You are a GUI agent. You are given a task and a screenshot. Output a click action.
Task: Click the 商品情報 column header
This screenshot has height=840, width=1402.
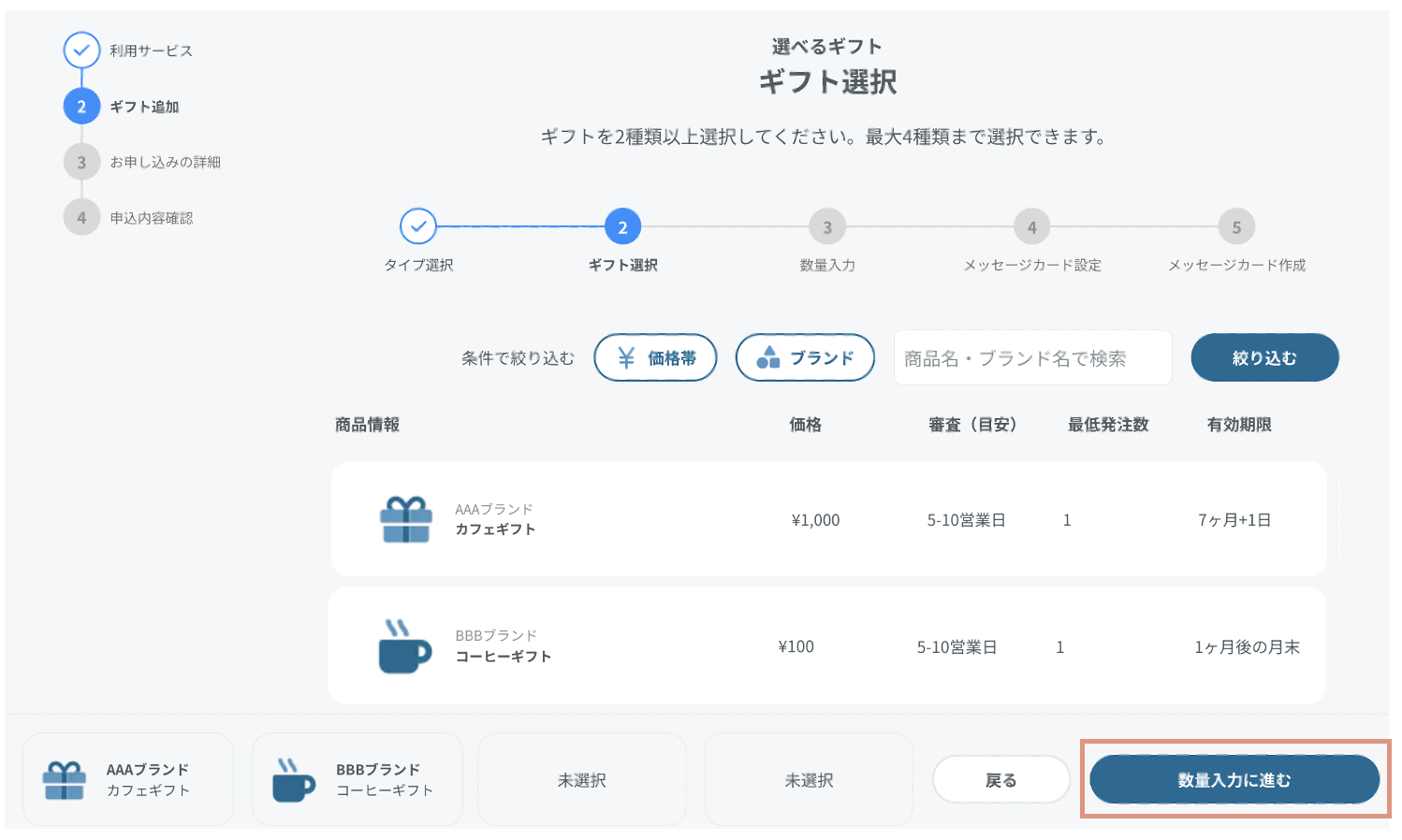(367, 425)
